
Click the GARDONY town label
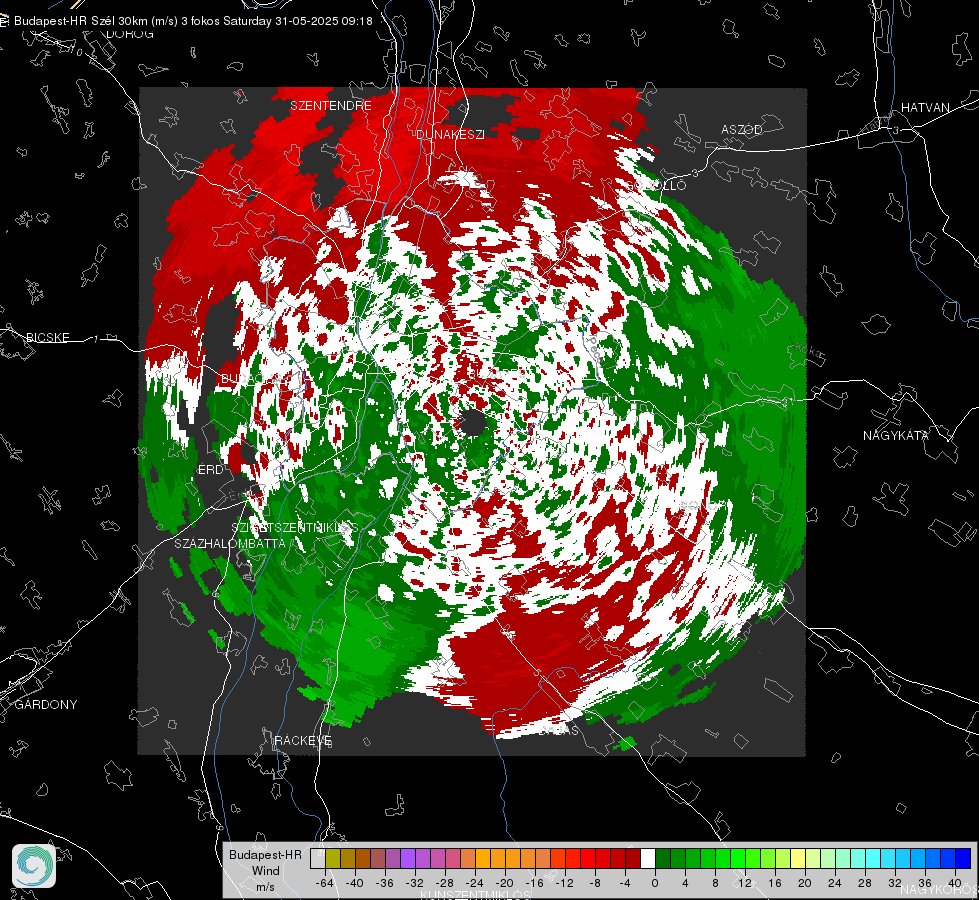point(46,705)
